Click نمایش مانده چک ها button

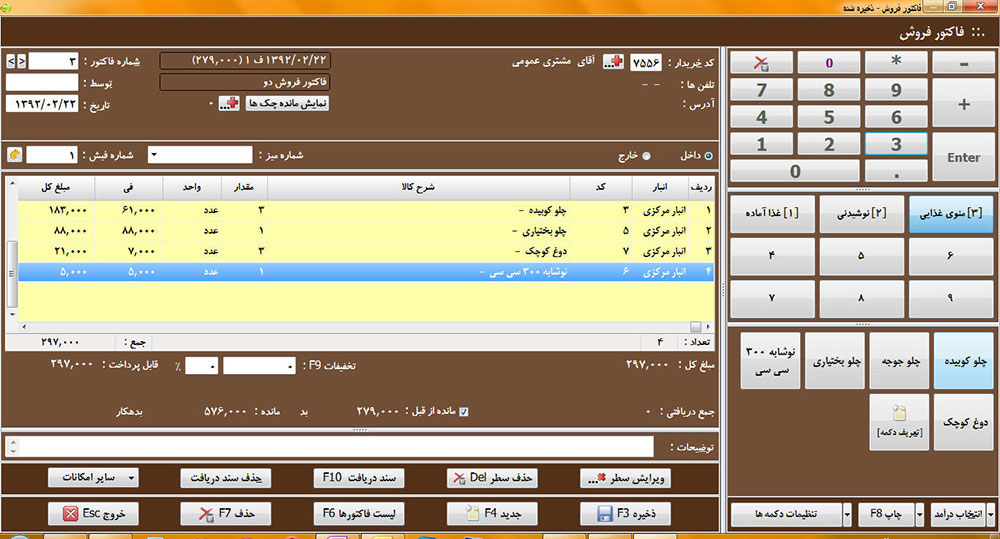tap(287, 103)
